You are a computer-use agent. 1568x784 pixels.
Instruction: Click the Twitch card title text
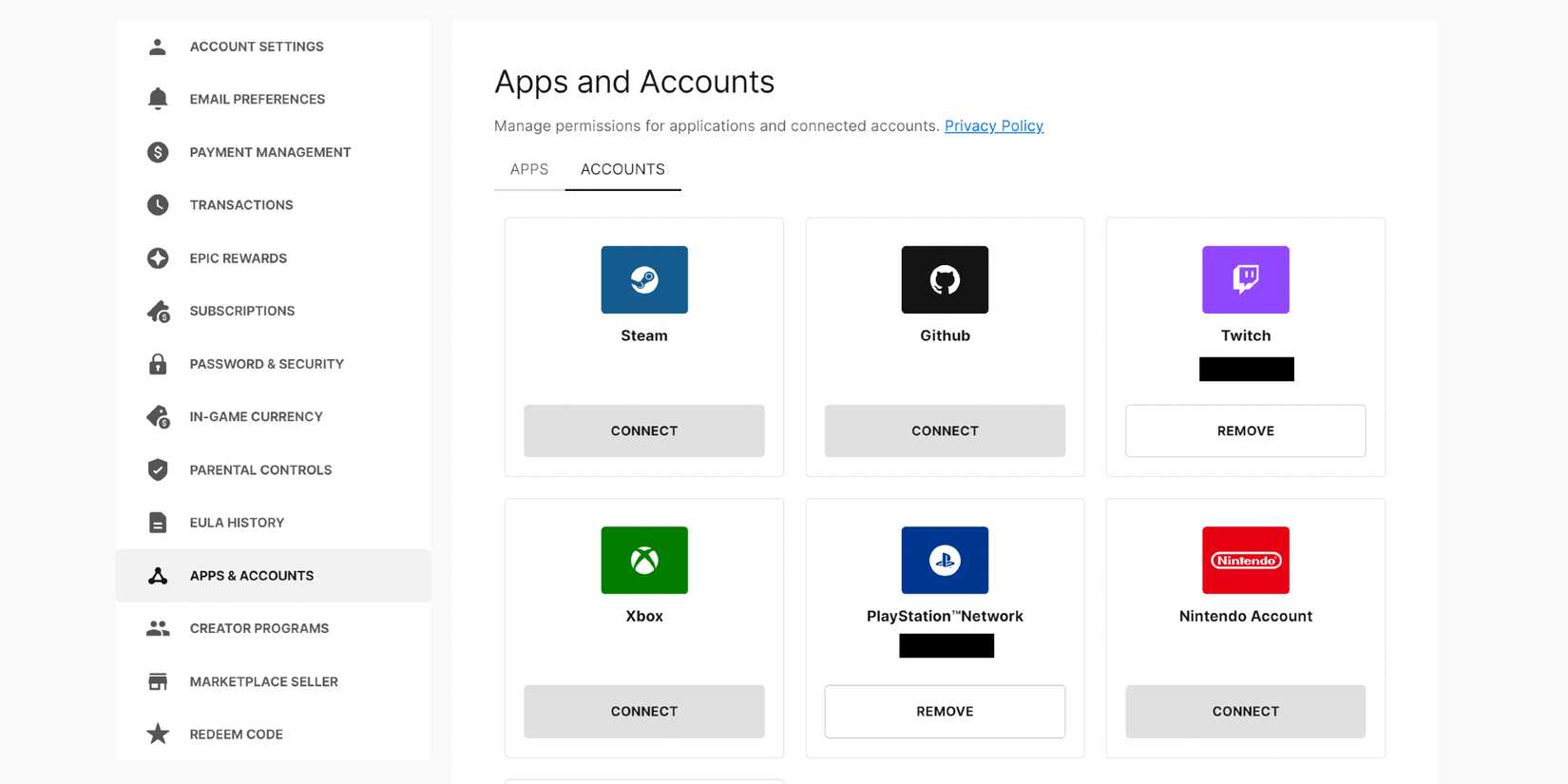coord(1246,335)
